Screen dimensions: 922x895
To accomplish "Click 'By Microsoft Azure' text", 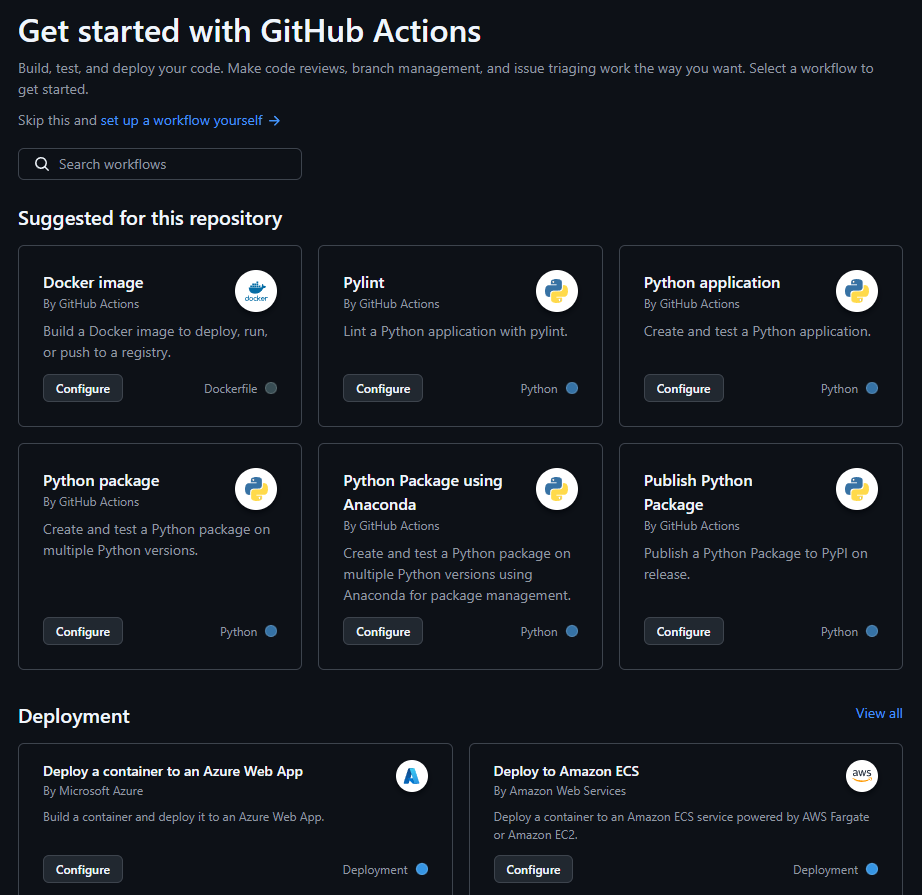I will (x=93, y=791).
